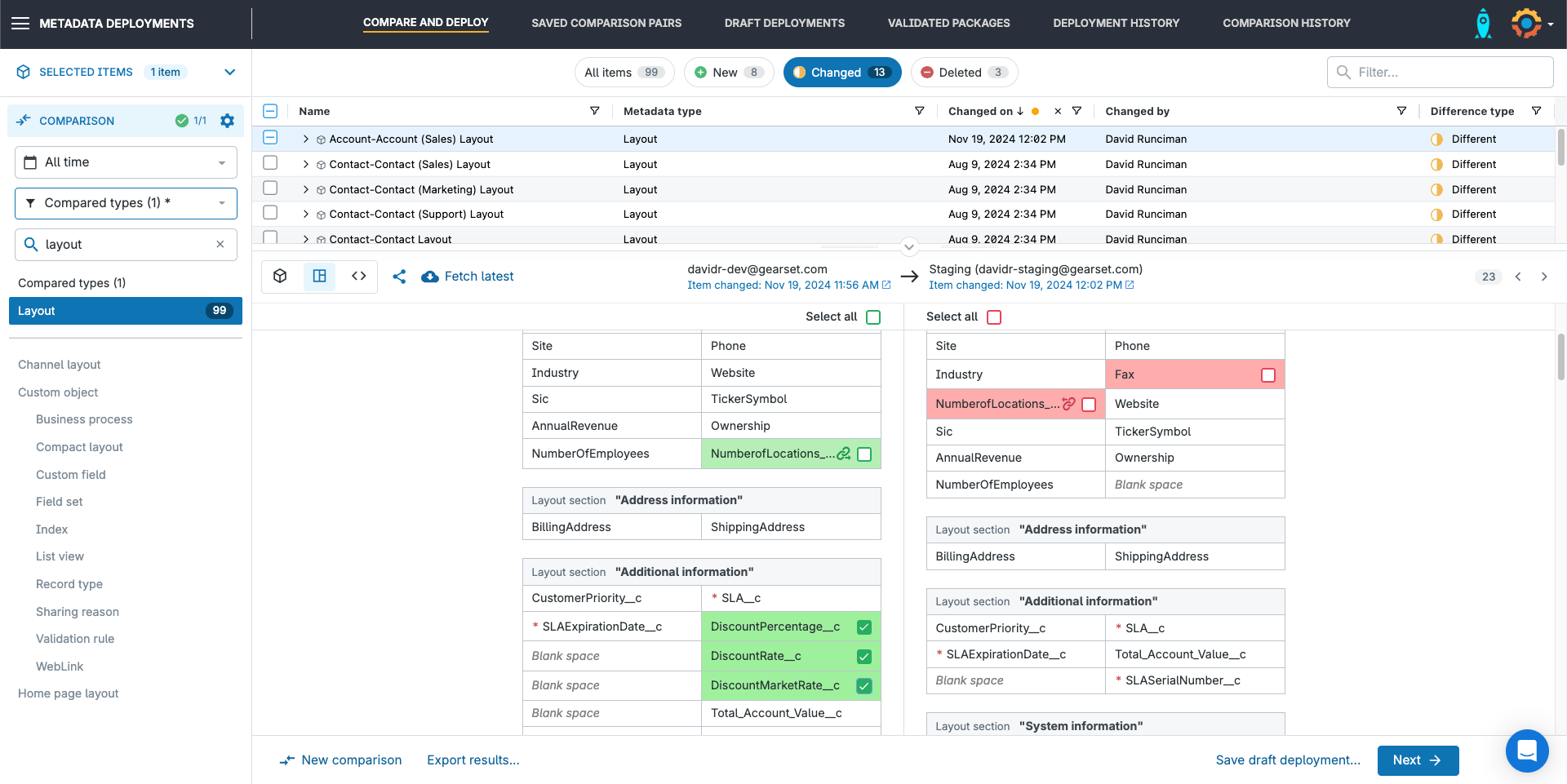Check the Contact-Contact (Sales) Layout row checkbox
This screenshot has height=784, width=1567.
click(x=270, y=163)
